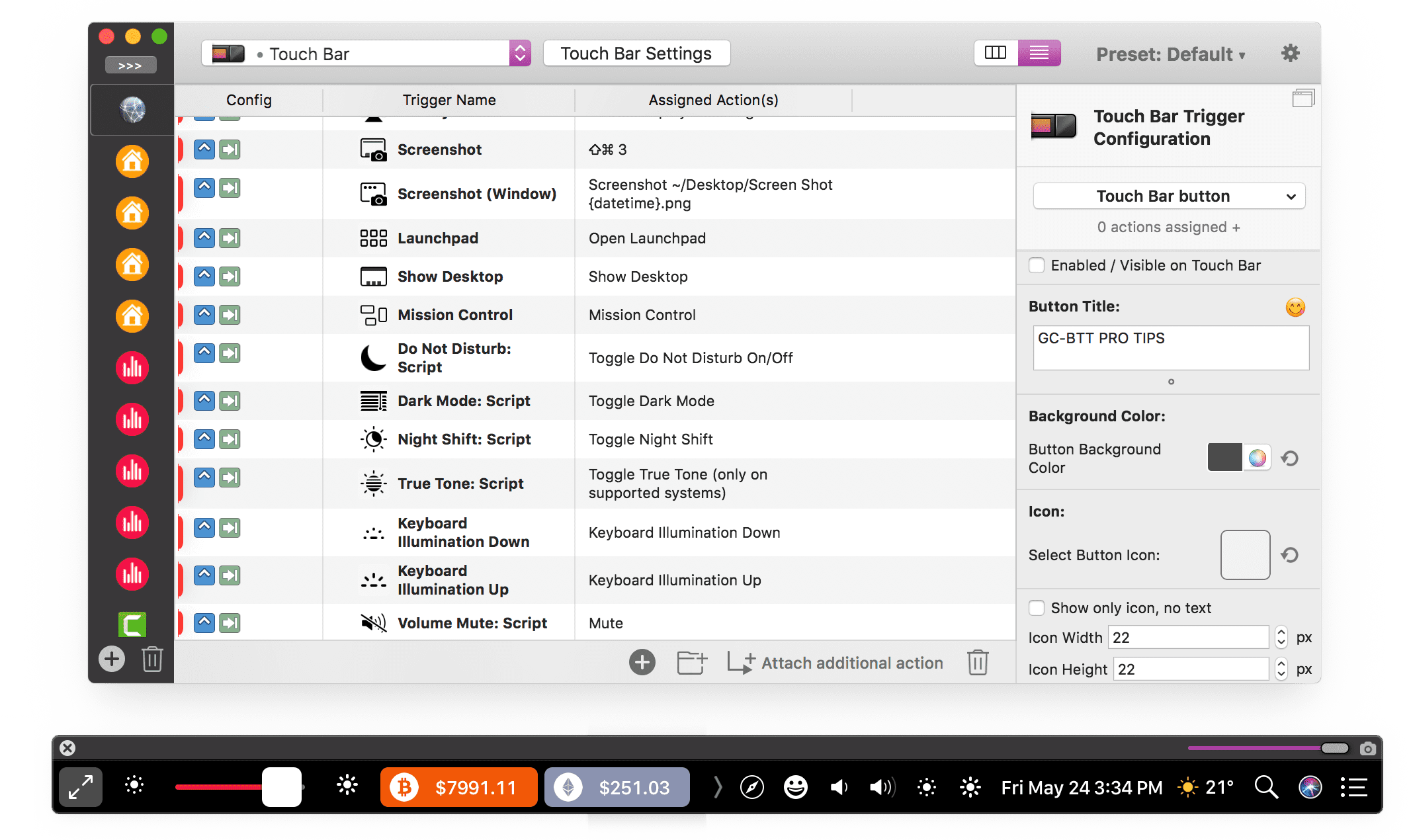1411x840 pixels.
Task: Tap the smiley emoji icon on the Touch Bar
Action: tap(796, 787)
